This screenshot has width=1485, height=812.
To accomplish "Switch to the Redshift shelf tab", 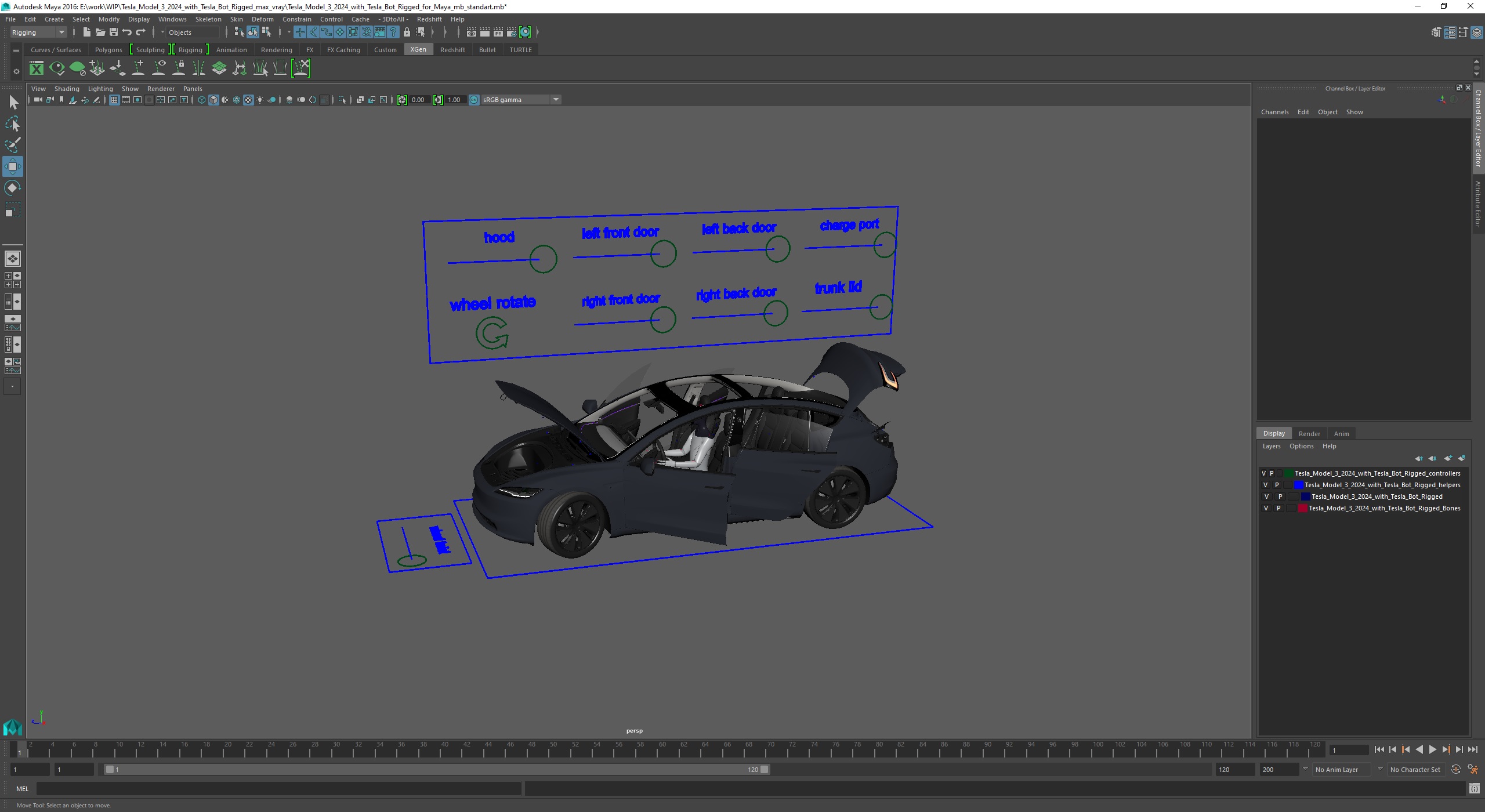I will pyautogui.click(x=452, y=50).
